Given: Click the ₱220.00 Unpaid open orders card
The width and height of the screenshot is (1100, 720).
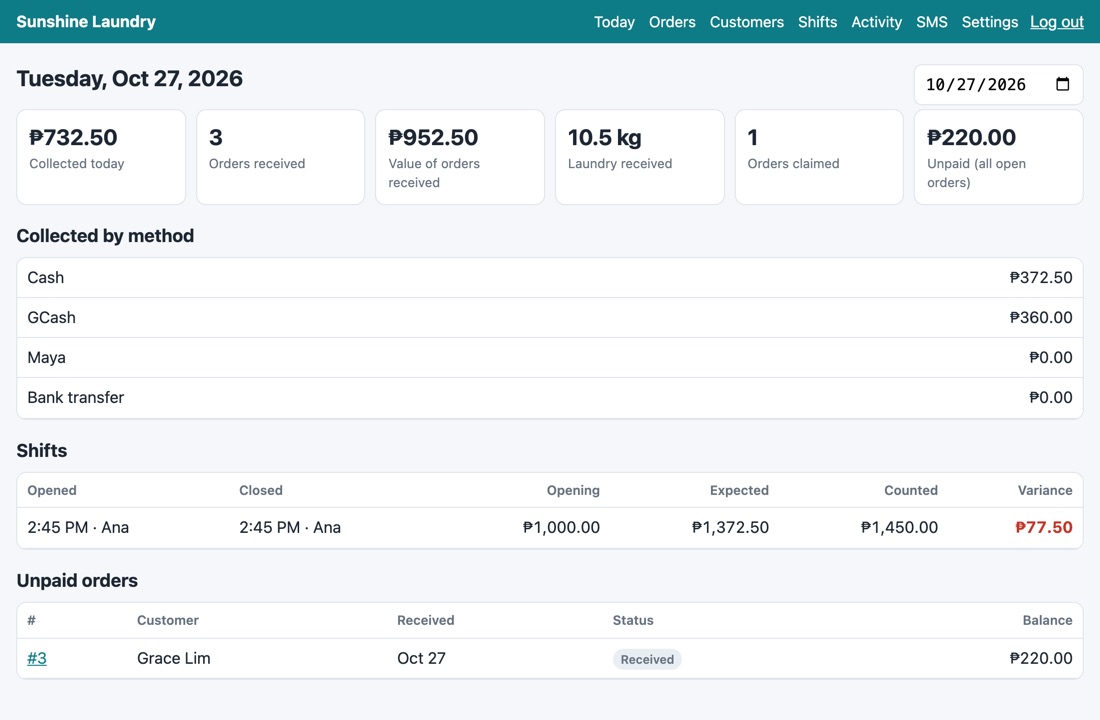Looking at the screenshot, I should click(999, 157).
